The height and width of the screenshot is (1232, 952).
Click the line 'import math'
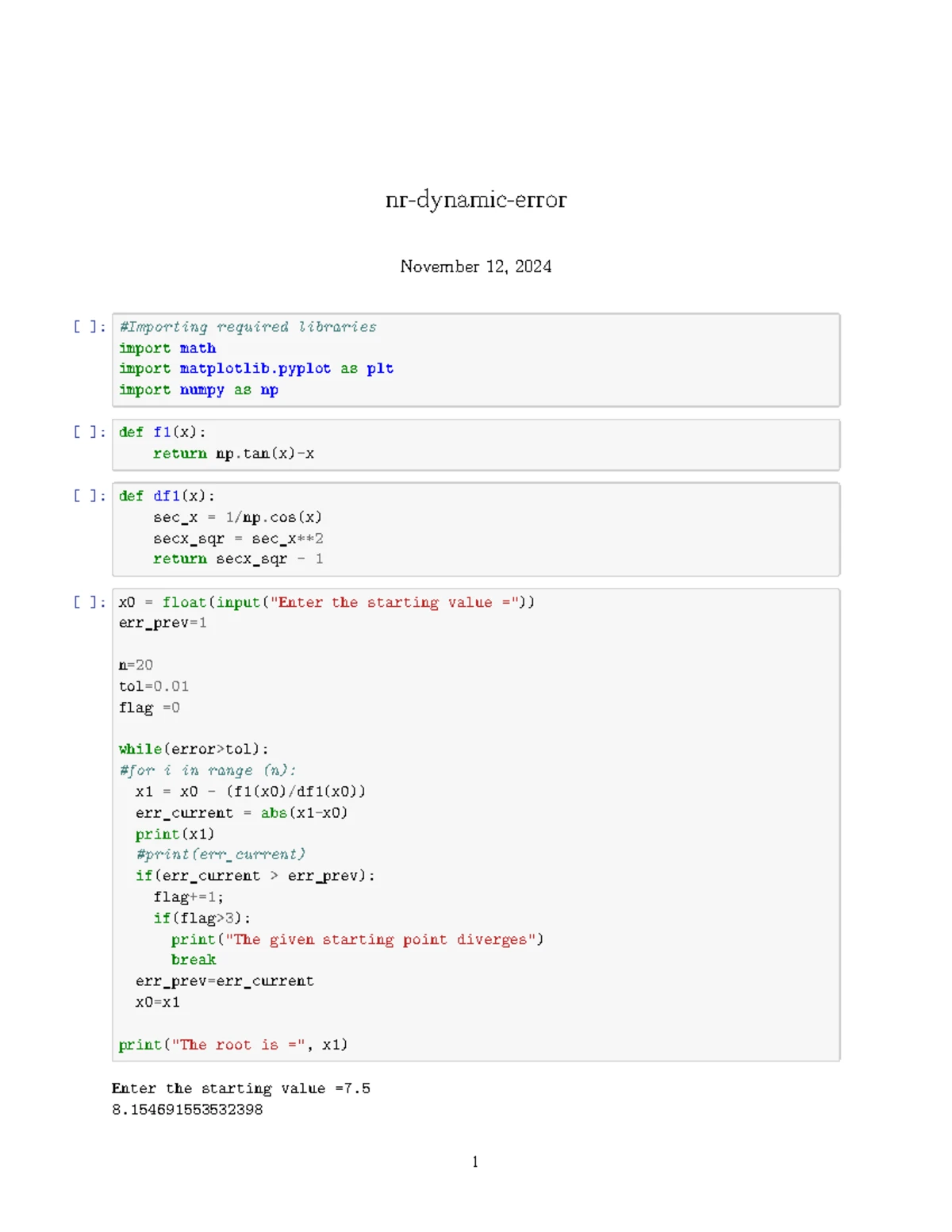click(x=167, y=348)
